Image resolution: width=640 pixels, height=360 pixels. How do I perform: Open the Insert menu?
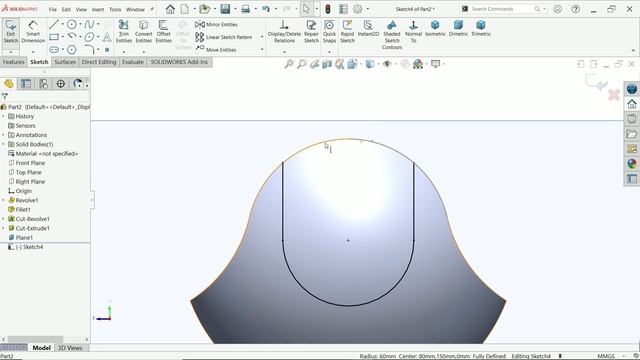[x=98, y=9]
